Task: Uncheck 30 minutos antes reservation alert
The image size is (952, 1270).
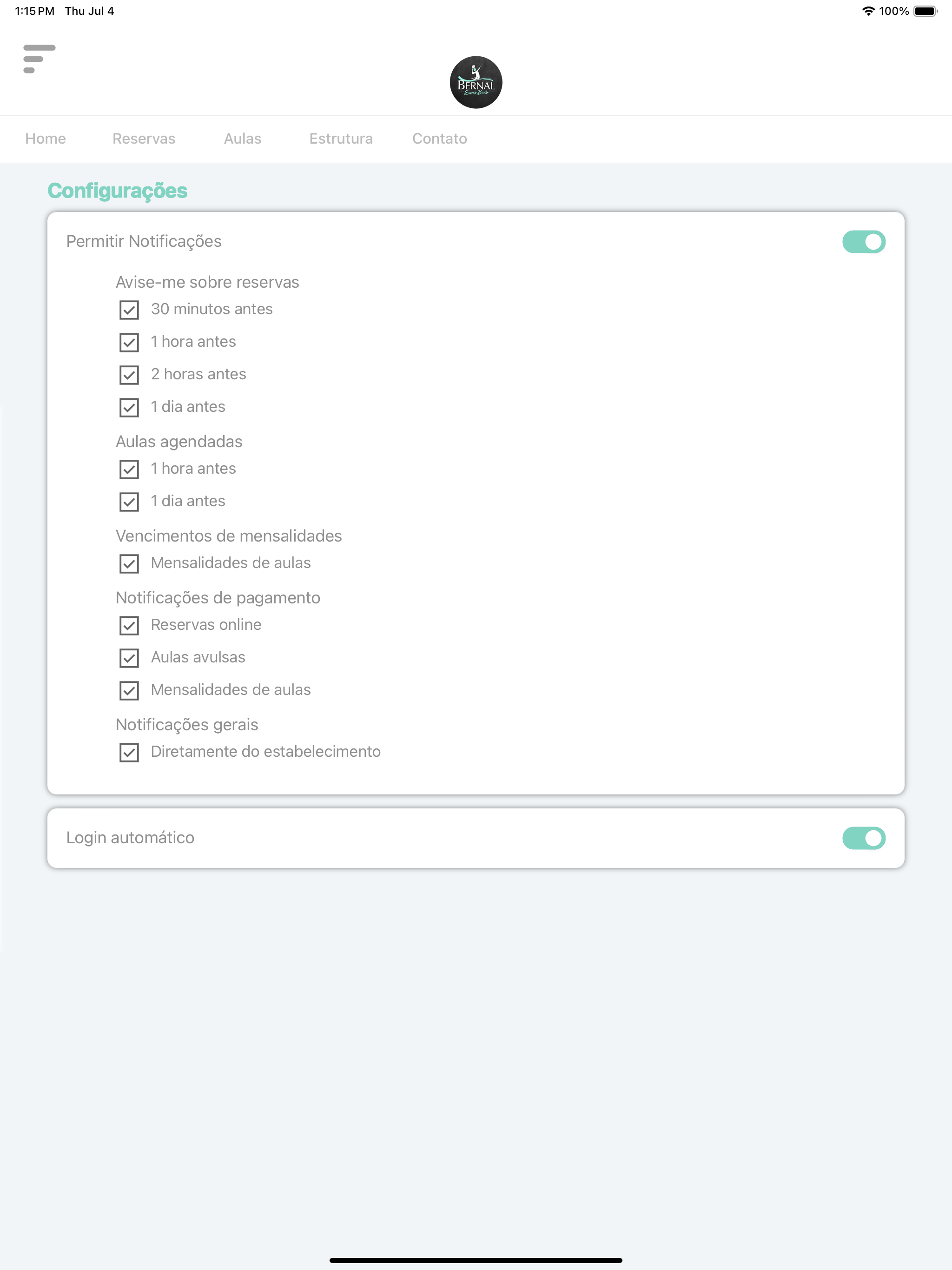Action: (129, 310)
